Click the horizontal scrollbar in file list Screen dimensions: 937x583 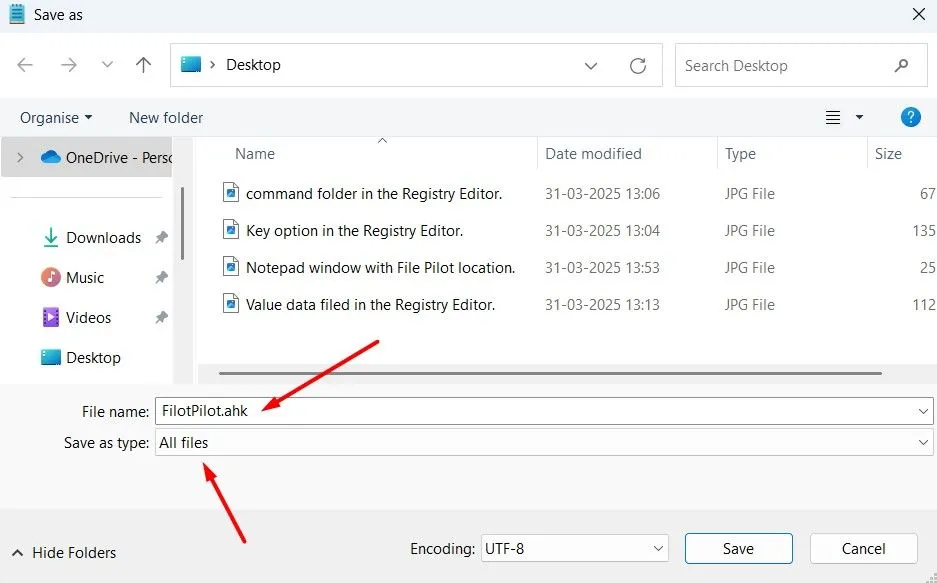pos(550,374)
